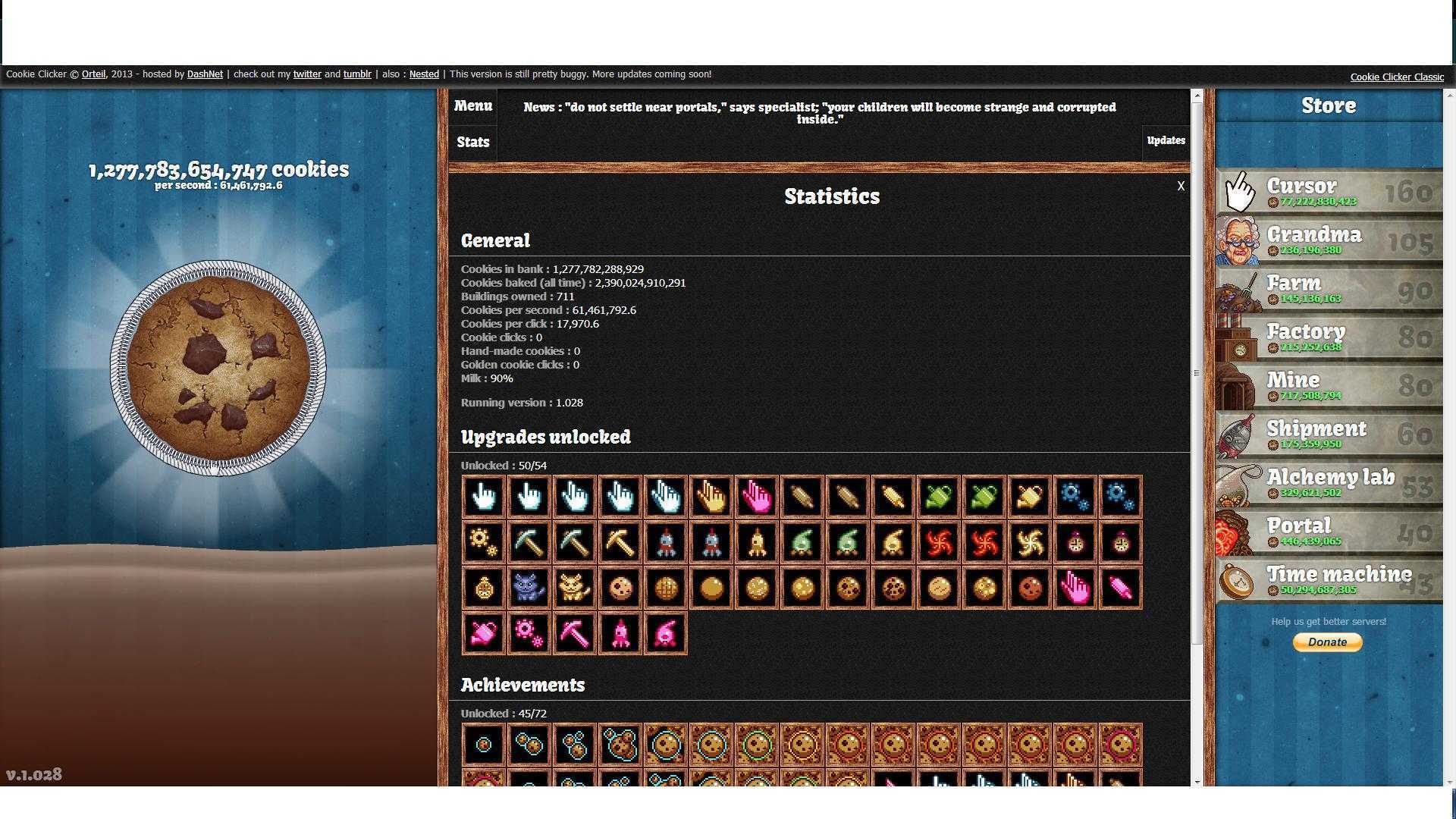Open the Cookie Clicker Classic link

point(1397,77)
